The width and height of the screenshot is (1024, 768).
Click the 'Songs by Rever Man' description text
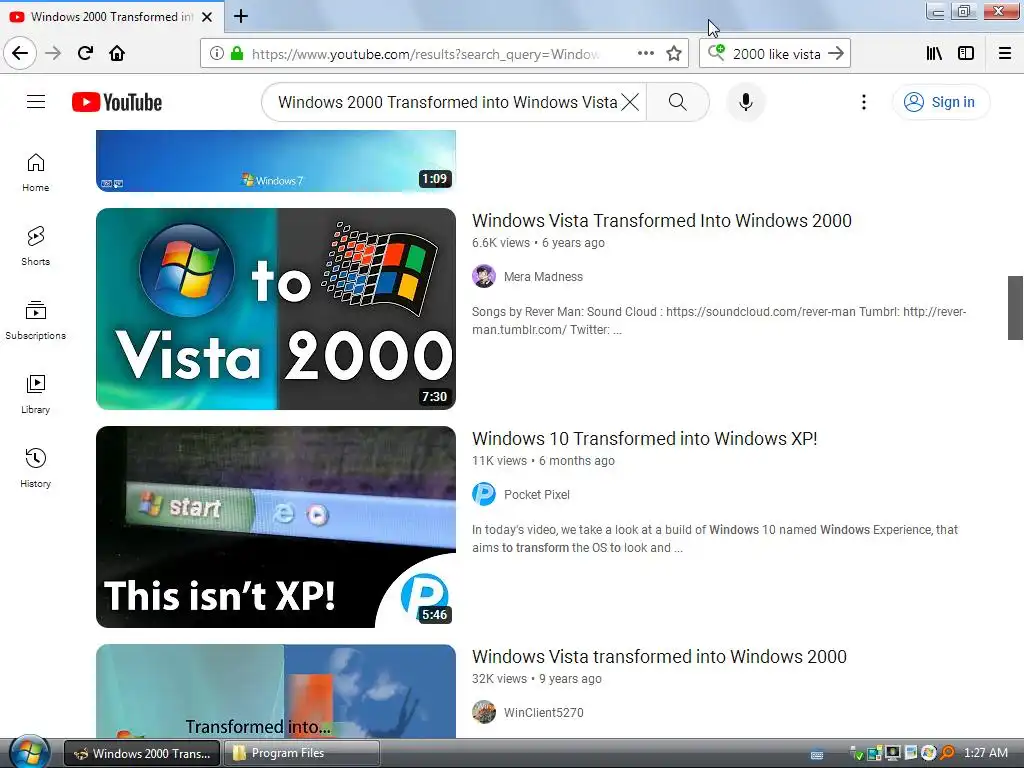point(719,321)
